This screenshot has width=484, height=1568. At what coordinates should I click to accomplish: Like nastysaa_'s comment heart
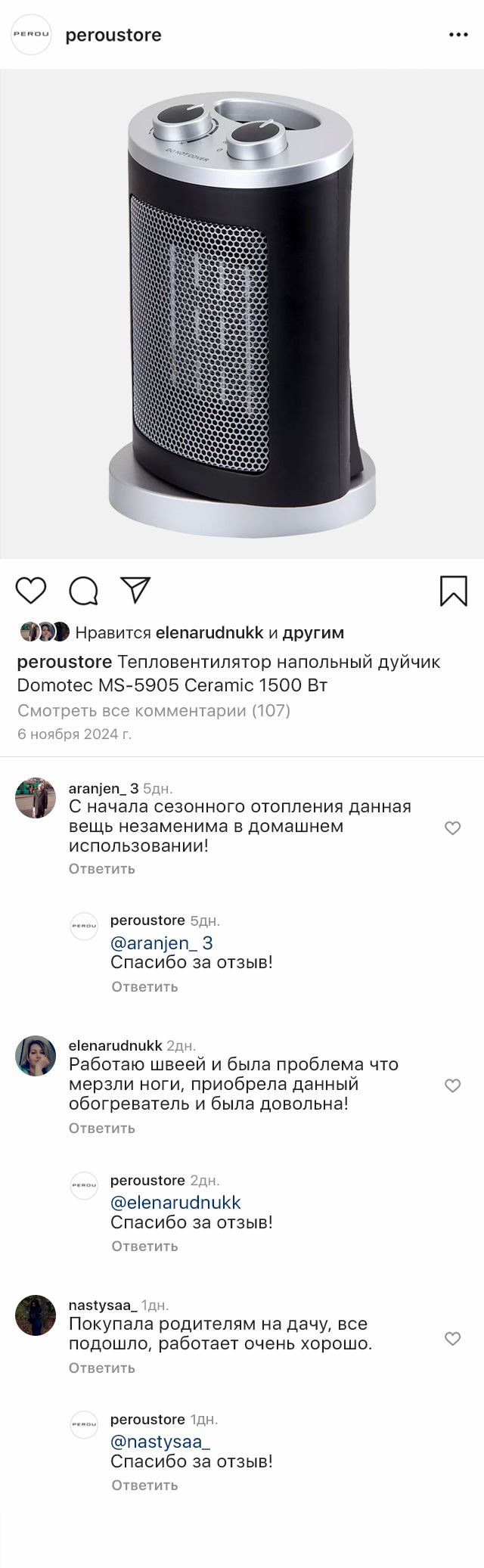tap(452, 1338)
